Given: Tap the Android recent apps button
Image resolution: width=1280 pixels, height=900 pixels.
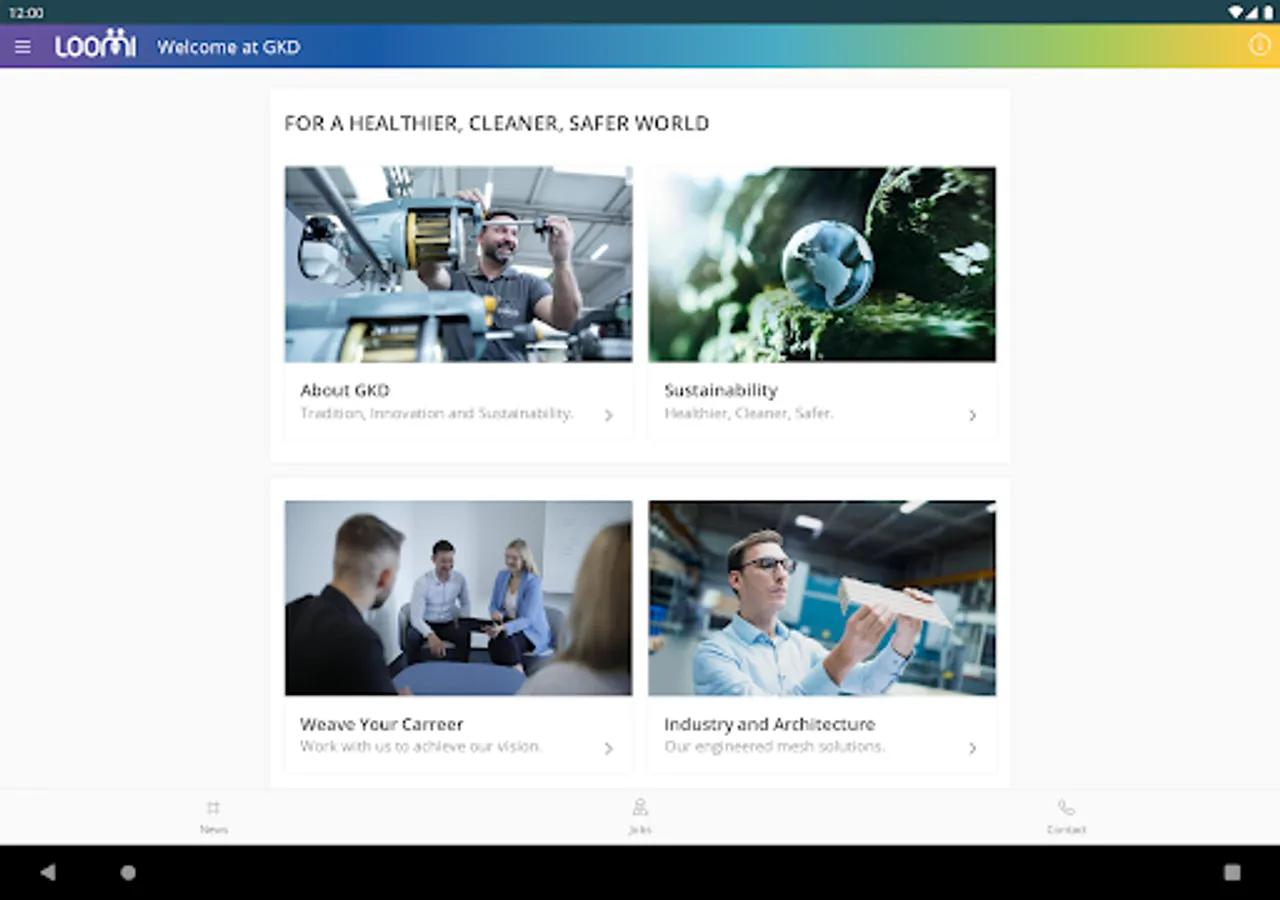Looking at the screenshot, I should 1232,872.
